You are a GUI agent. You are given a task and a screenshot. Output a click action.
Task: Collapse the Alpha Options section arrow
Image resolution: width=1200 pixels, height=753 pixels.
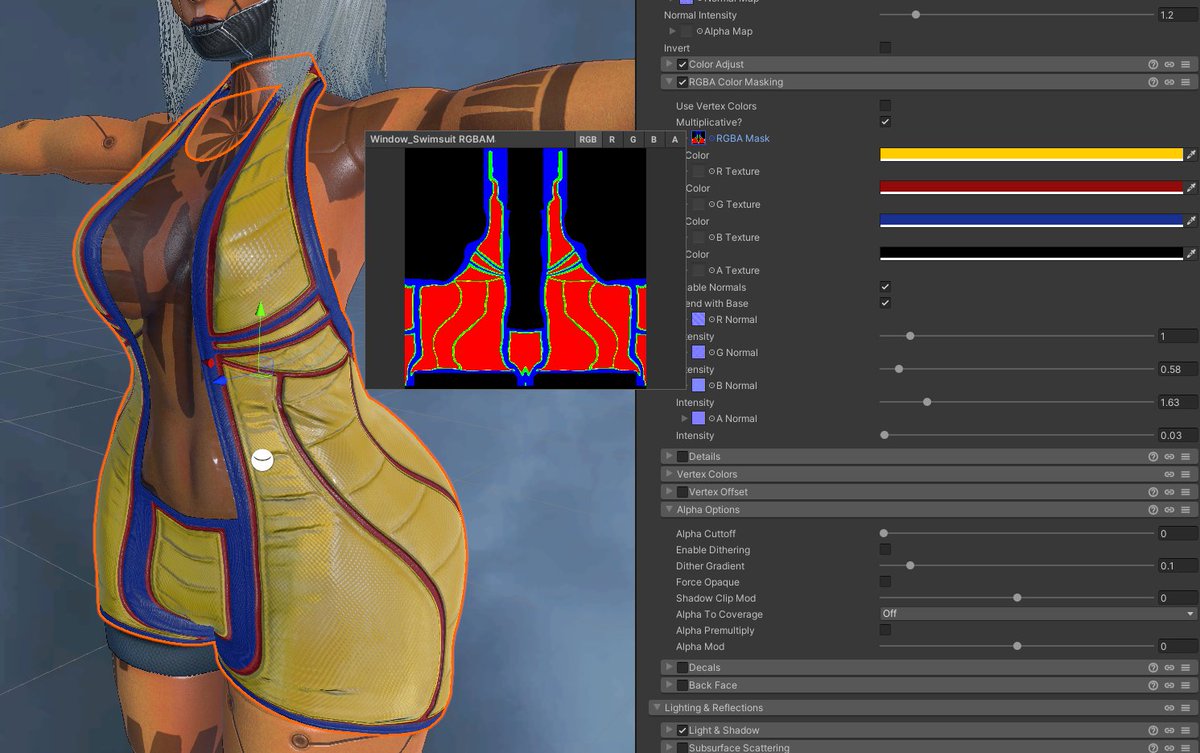669,510
